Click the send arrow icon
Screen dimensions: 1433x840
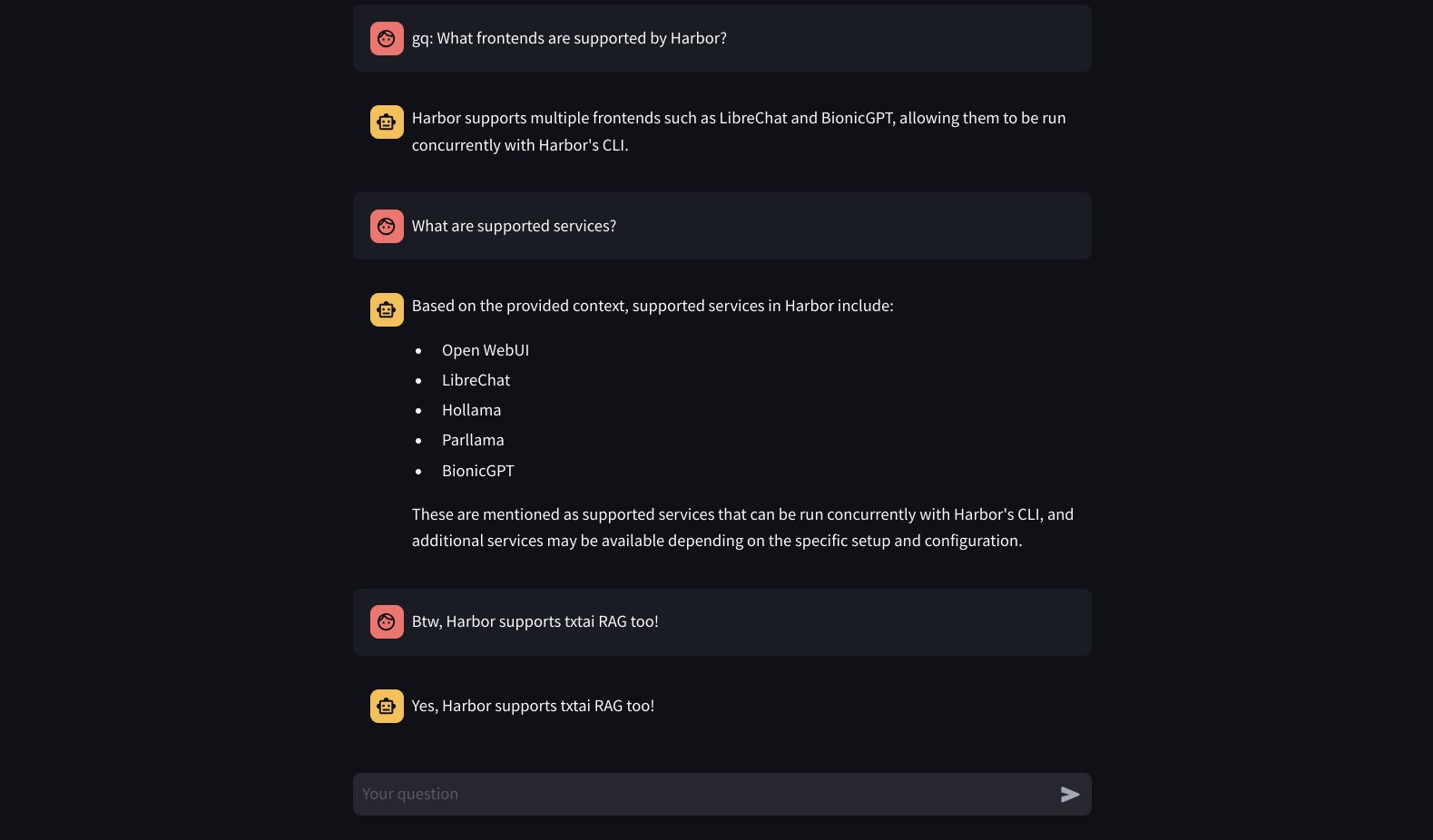(x=1070, y=795)
